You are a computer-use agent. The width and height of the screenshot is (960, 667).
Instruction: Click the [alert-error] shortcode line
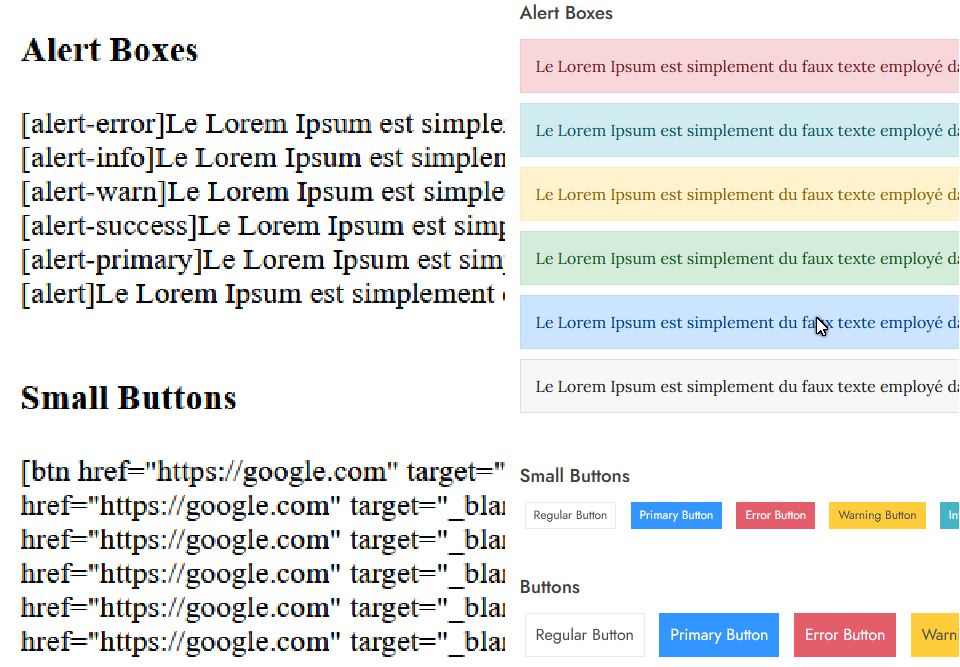[x=263, y=124]
